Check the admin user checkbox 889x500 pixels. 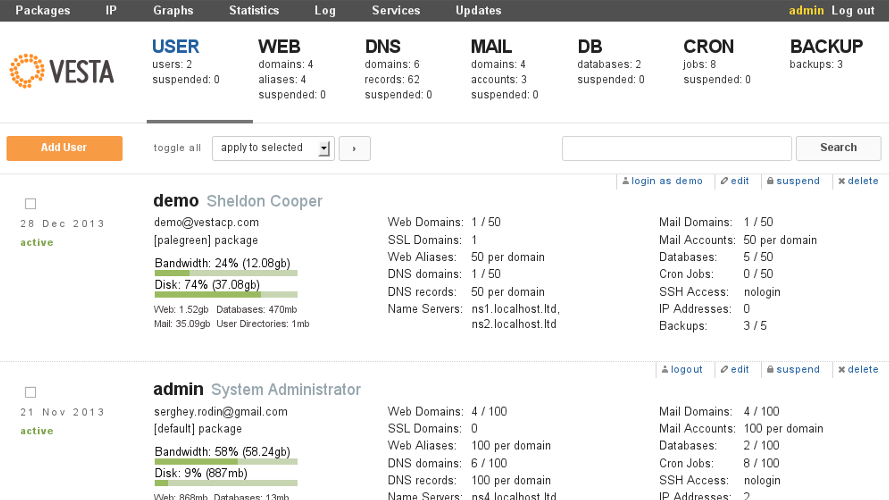[30, 392]
